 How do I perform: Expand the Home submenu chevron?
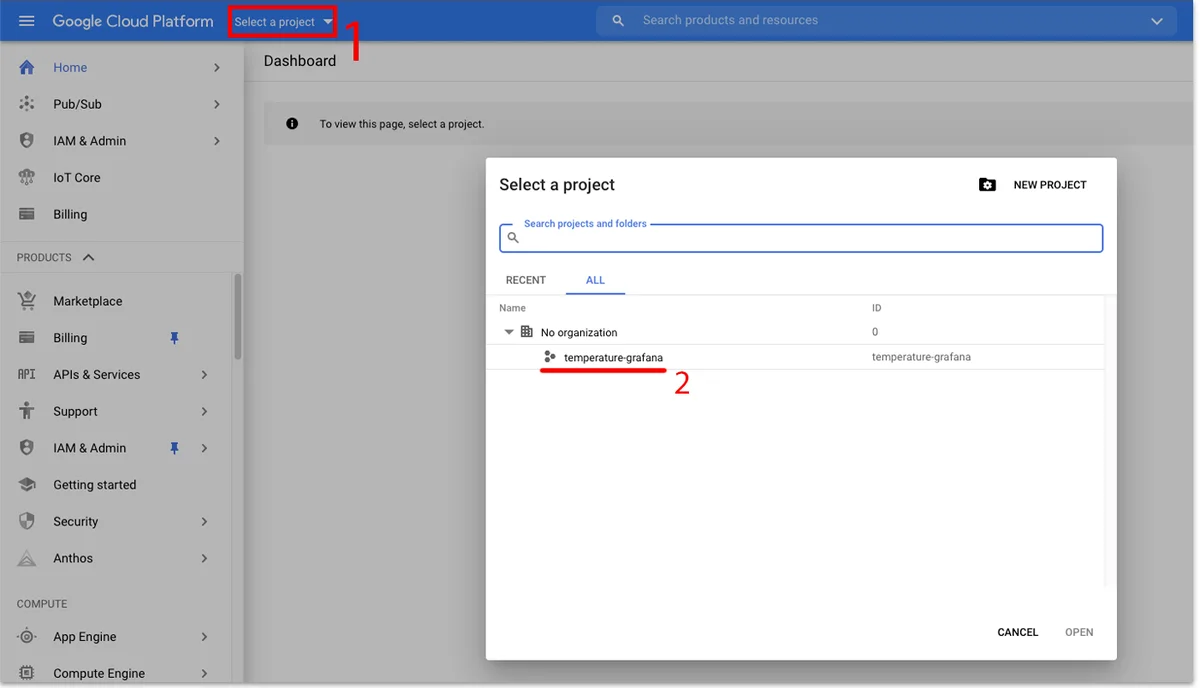point(217,67)
